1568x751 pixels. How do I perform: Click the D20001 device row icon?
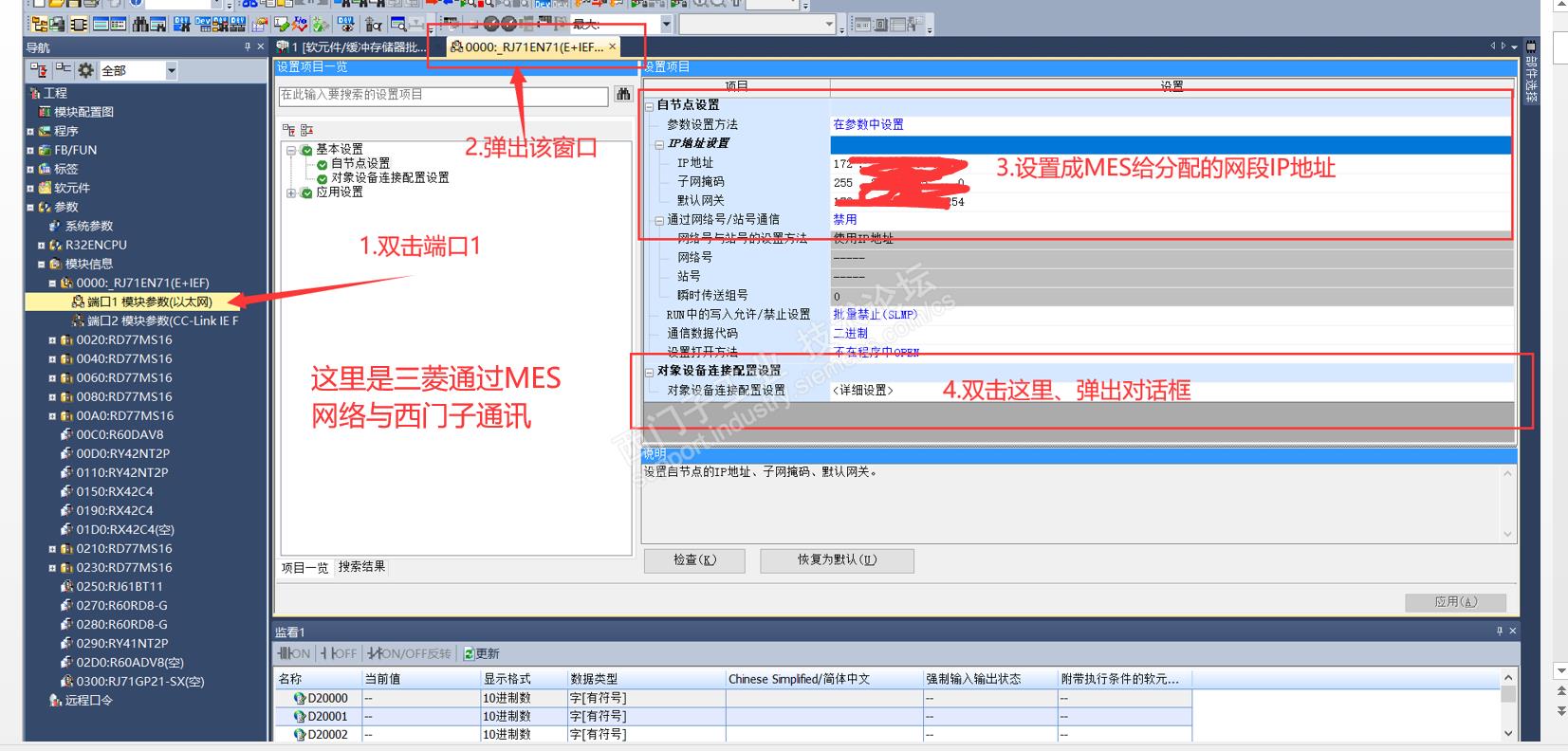click(x=300, y=716)
